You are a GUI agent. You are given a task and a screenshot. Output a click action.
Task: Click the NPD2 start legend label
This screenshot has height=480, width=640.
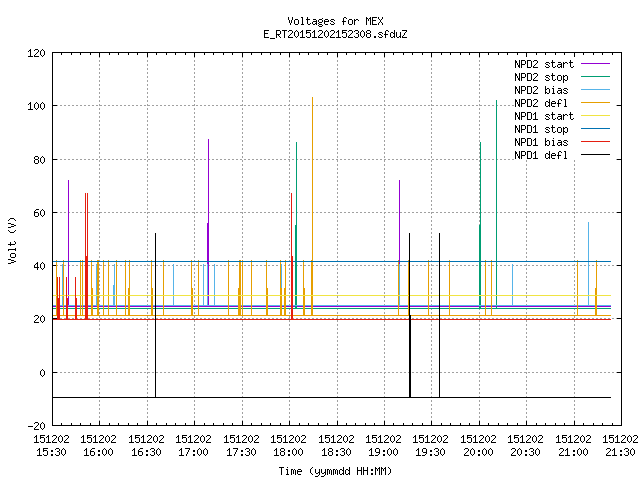pyautogui.click(x=544, y=64)
